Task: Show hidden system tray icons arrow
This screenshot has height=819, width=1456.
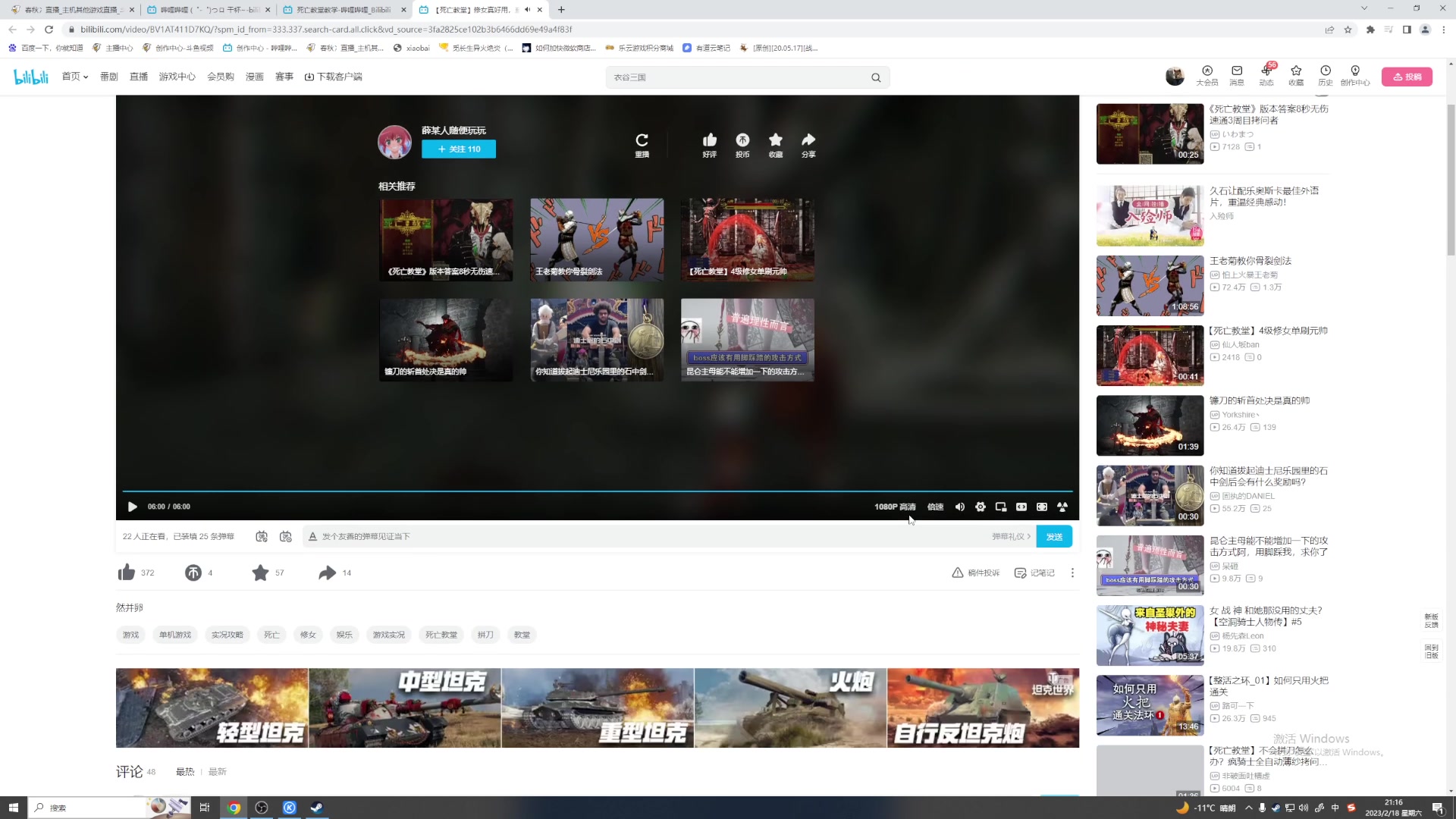Action: pyautogui.click(x=1249, y=808)
